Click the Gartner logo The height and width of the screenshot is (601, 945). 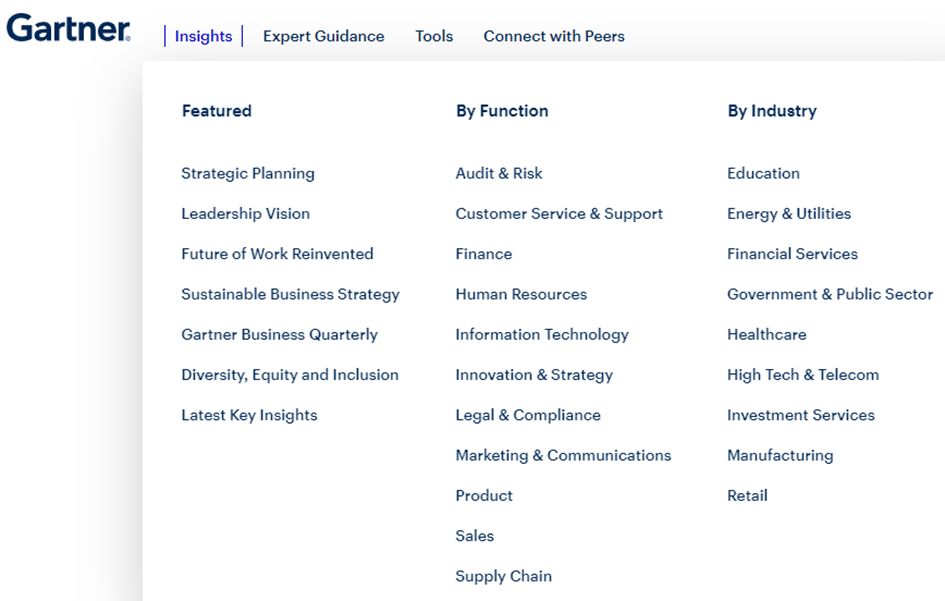tap(68, 28)
